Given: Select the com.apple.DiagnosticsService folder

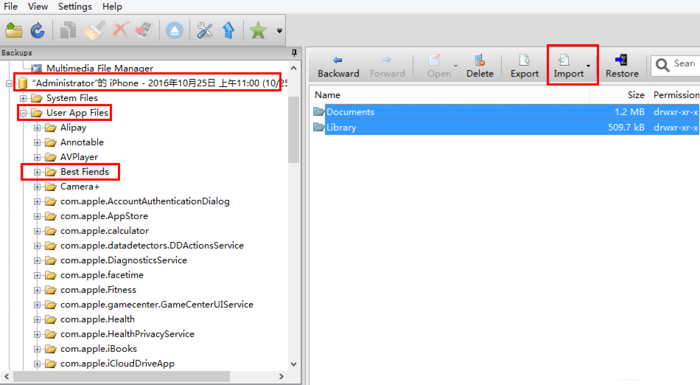Looking at the screenshot, I should (124, 260).
